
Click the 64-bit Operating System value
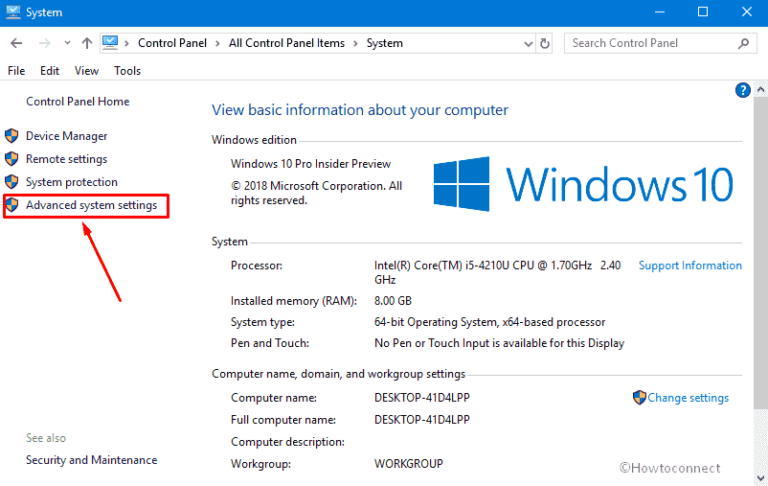point(490,322)
